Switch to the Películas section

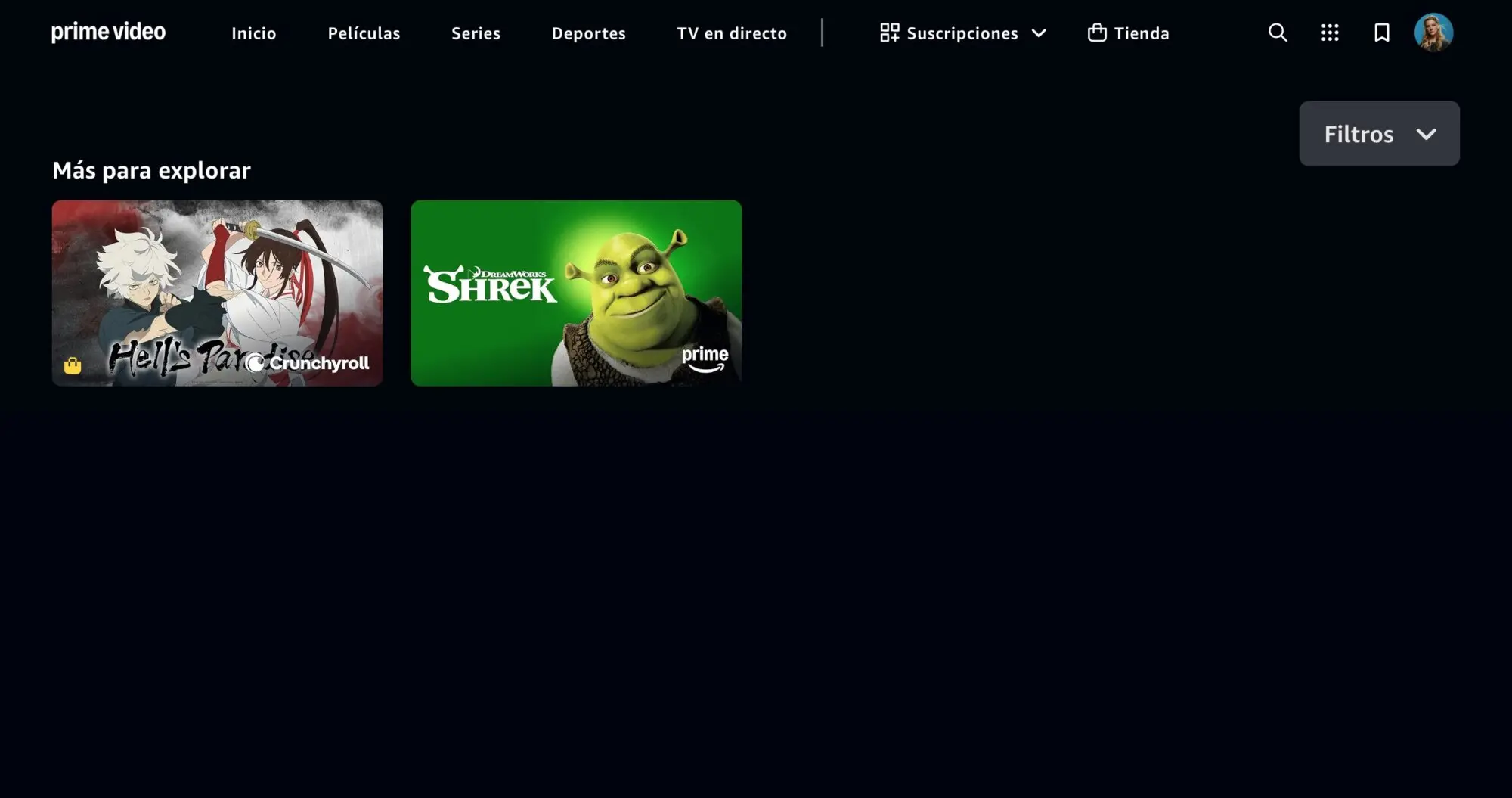click(x=364, y=33)
